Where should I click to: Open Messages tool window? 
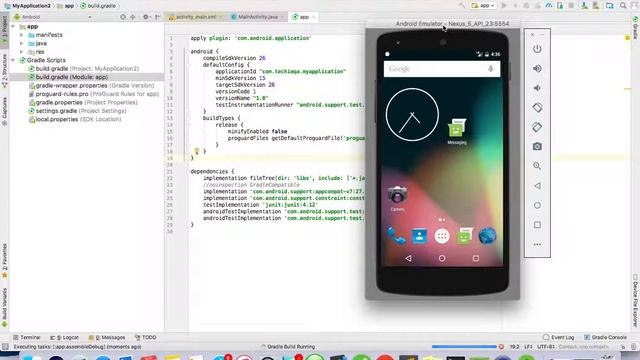(x=107, y=338)
